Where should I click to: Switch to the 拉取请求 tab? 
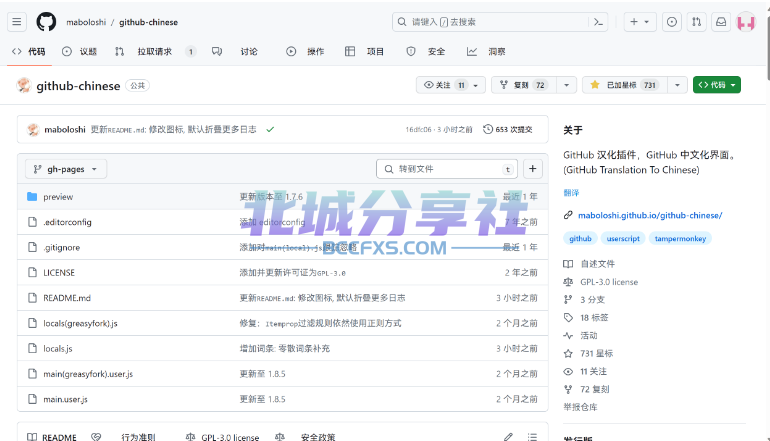155,52
